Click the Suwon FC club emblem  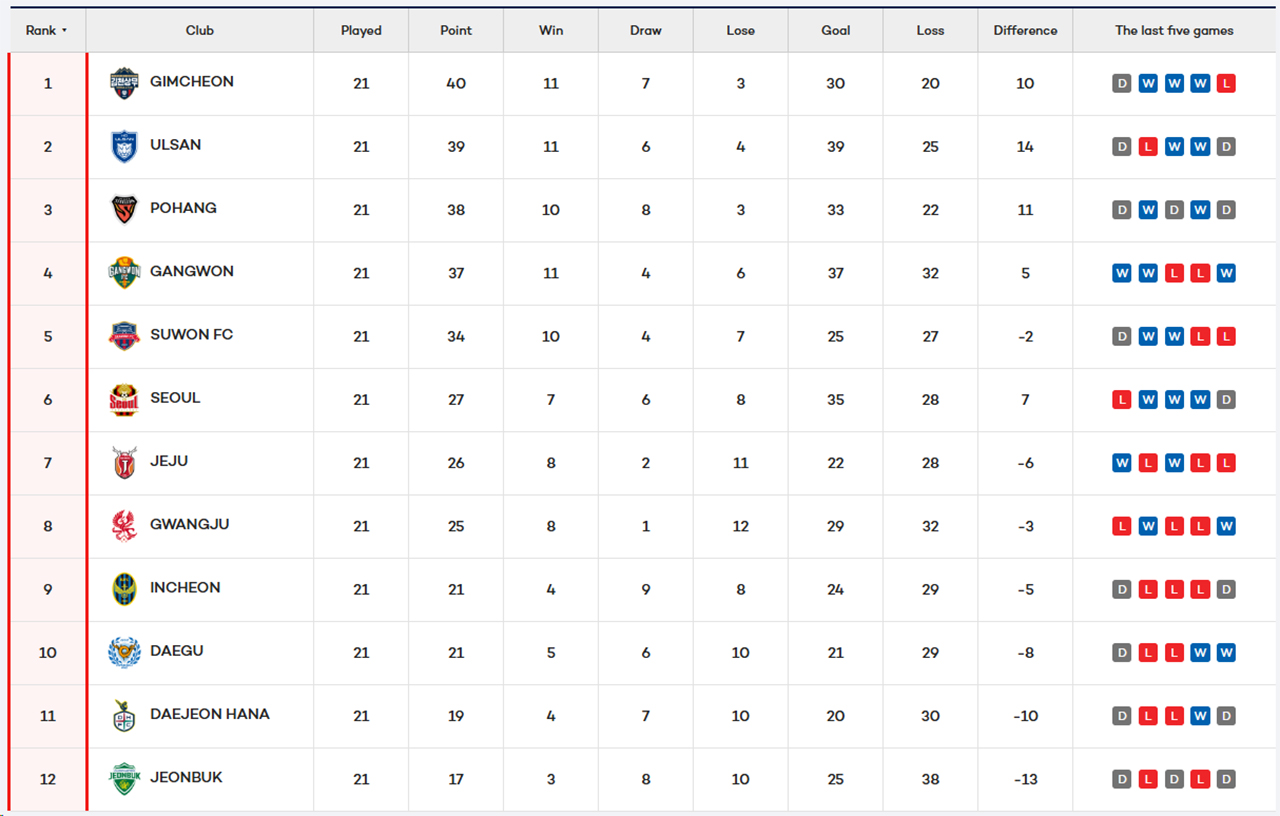coord(124,335)
